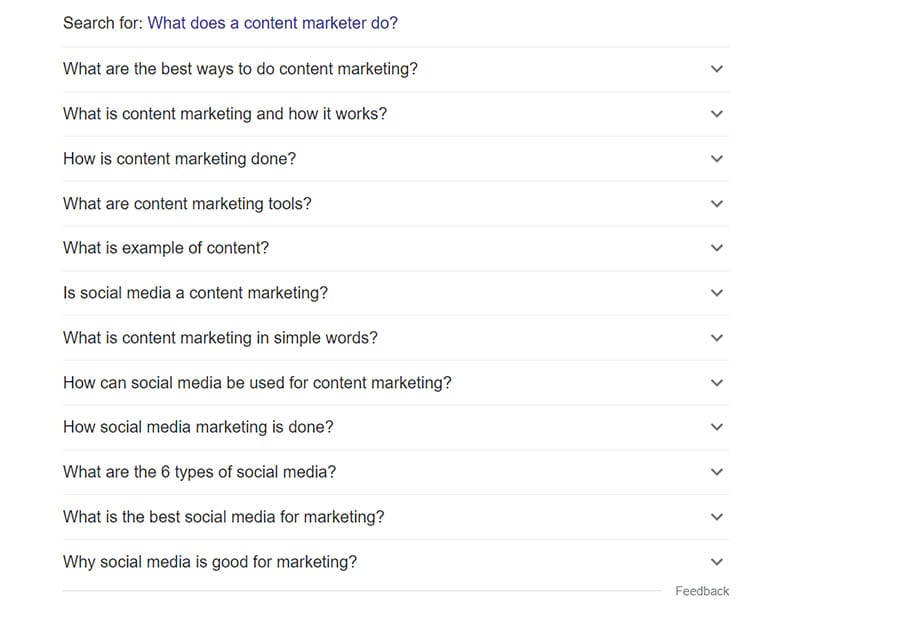Expand 'How social media marketing is done?'

[716, 427]
